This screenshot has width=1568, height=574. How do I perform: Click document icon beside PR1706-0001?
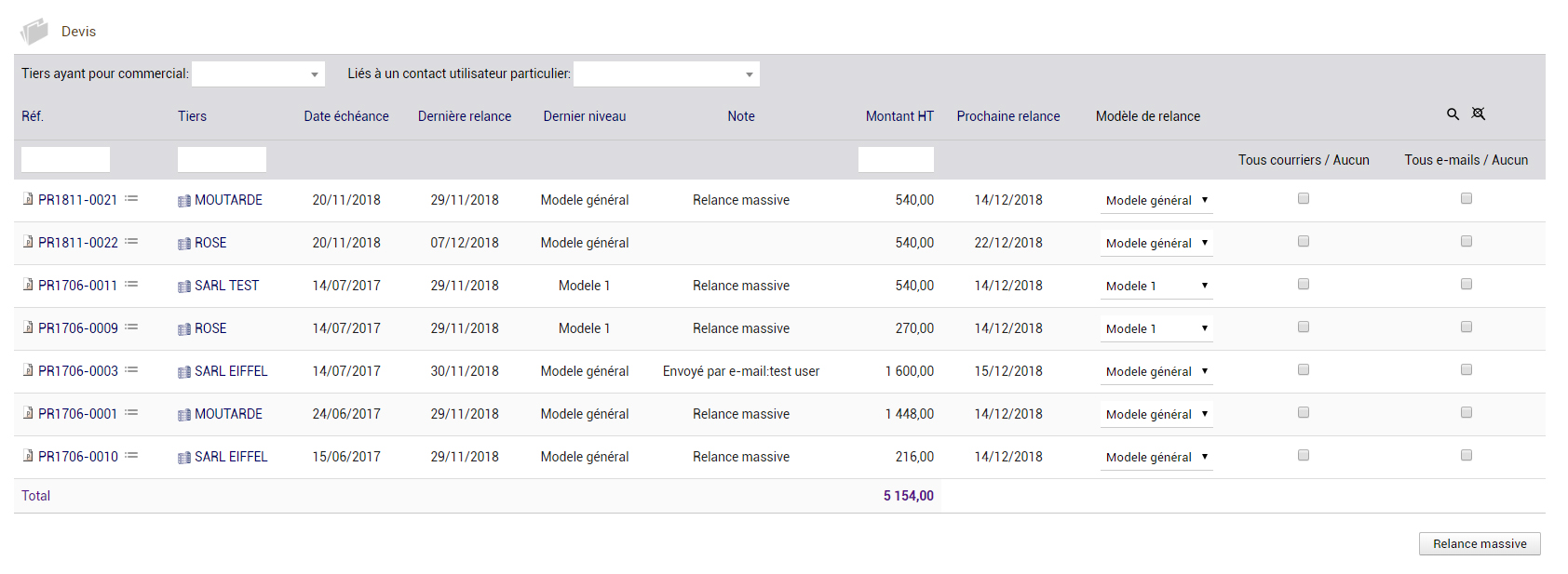[x=28, y=413]
